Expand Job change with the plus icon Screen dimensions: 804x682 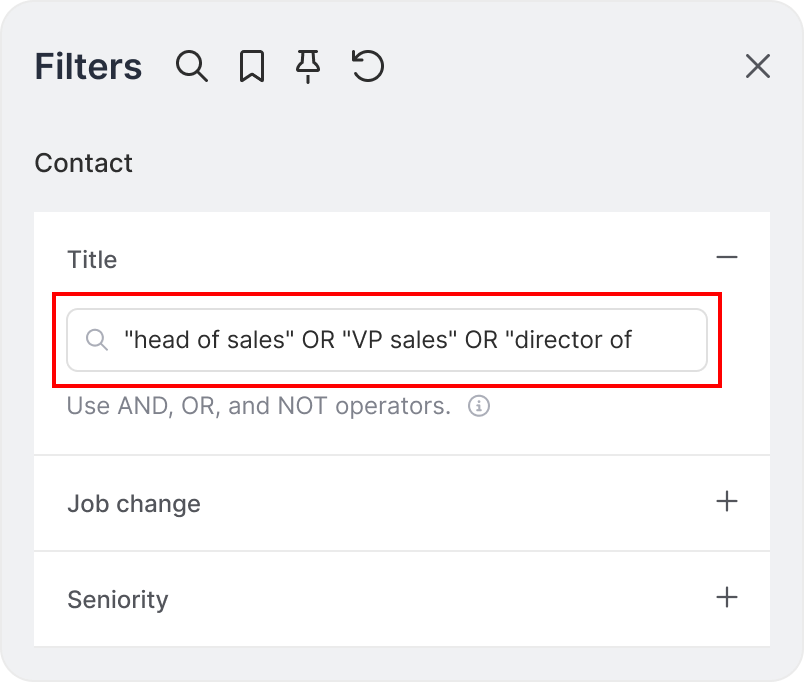click(727, 502)
